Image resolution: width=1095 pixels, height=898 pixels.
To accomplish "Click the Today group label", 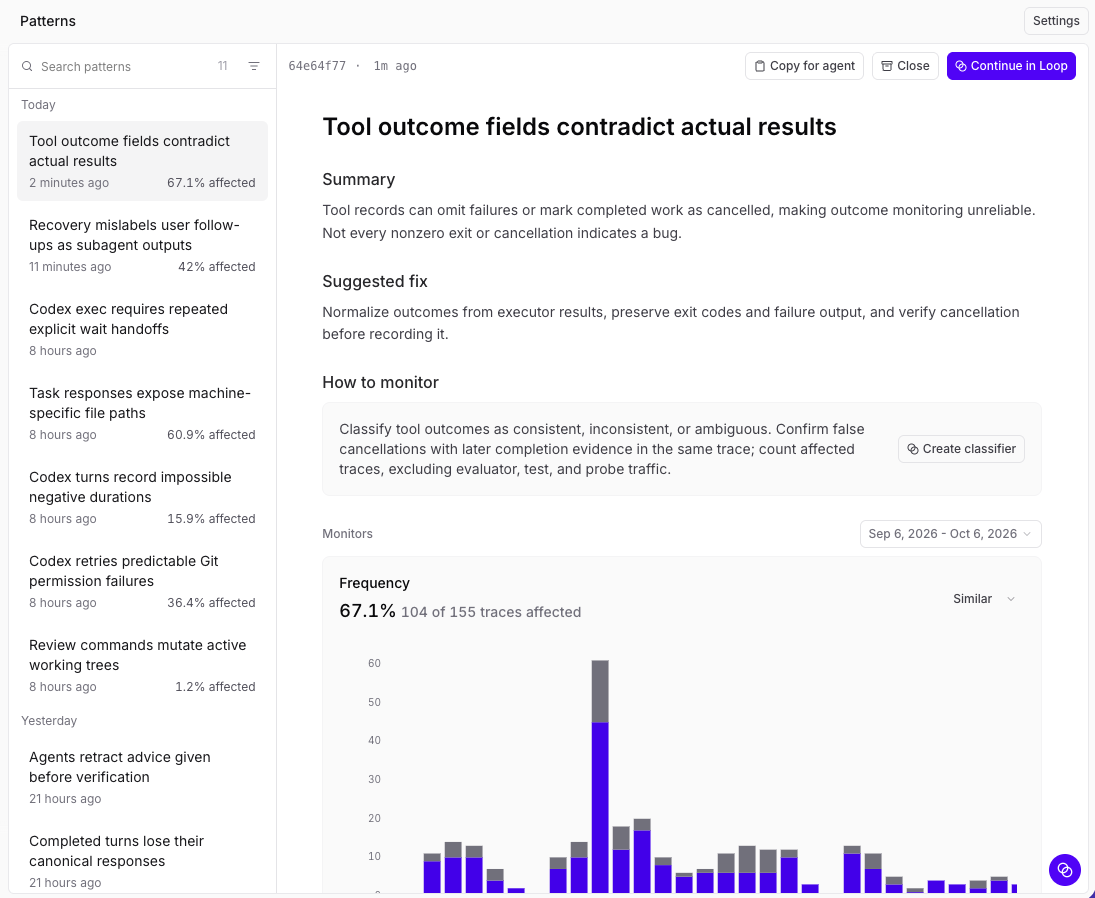I will (38, 105).
